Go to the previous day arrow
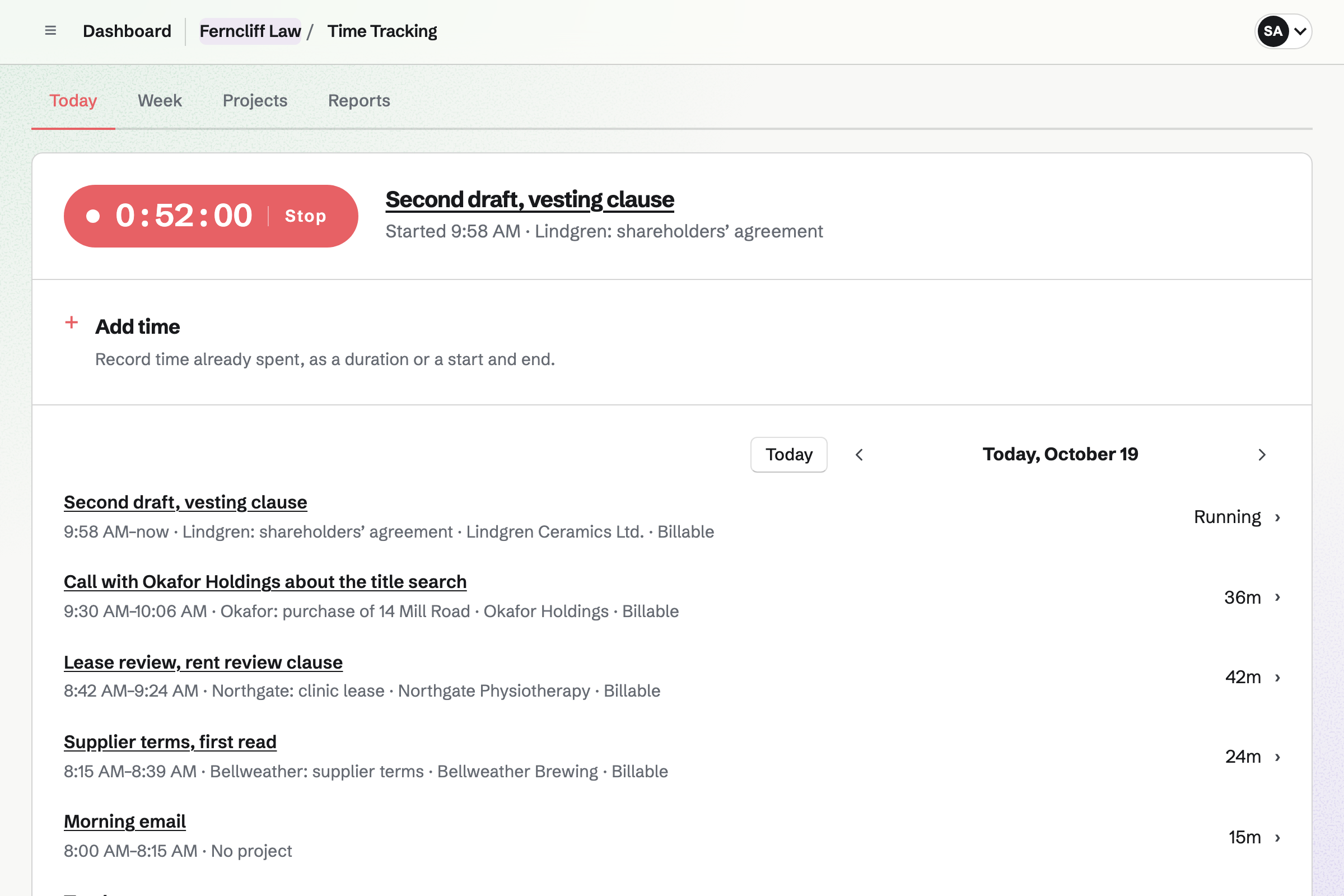The width and height of the screenshot is (1344, 896). tap(859, 454)
